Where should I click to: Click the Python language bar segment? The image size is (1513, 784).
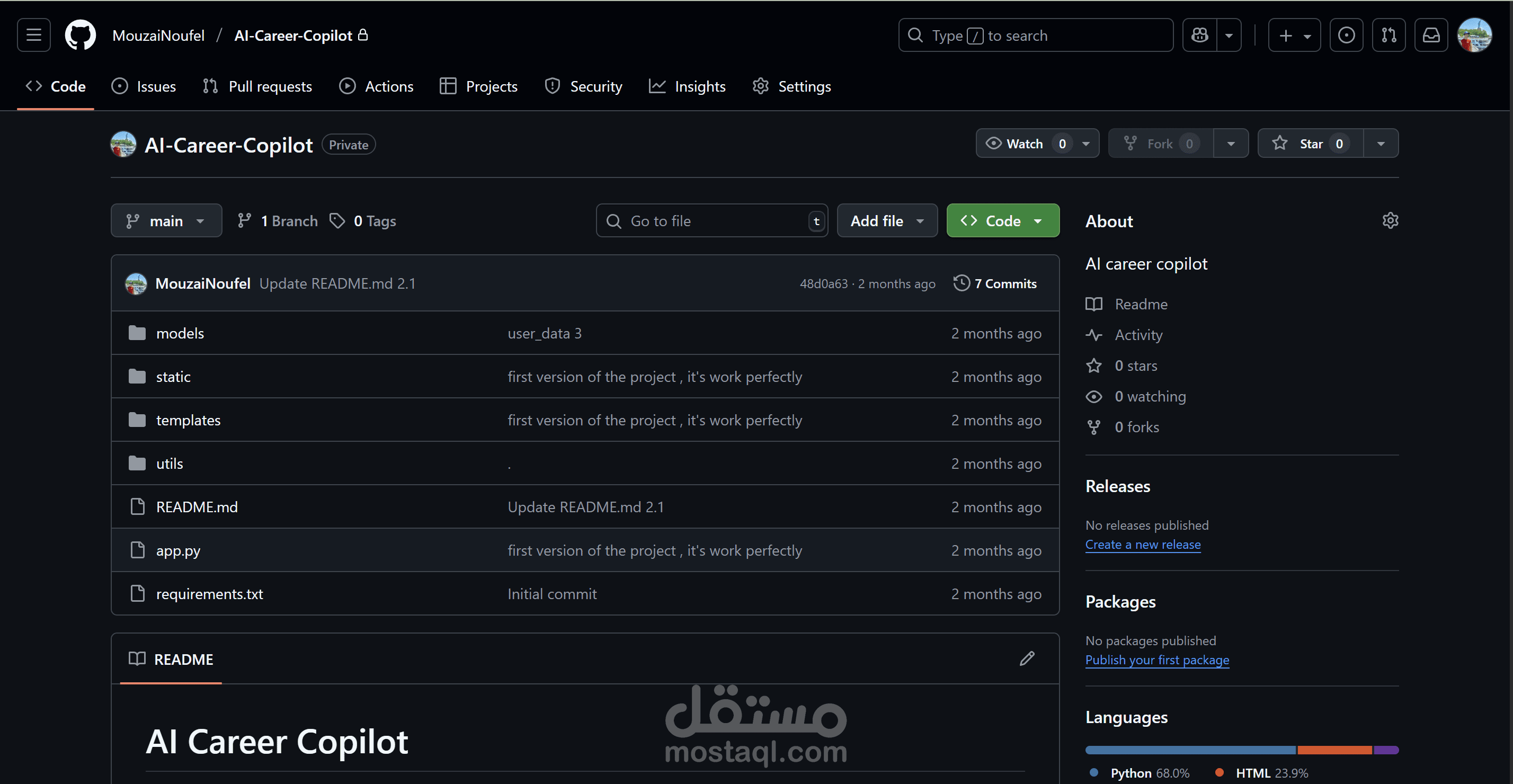pyautogui.click(x=1190, y=750)
